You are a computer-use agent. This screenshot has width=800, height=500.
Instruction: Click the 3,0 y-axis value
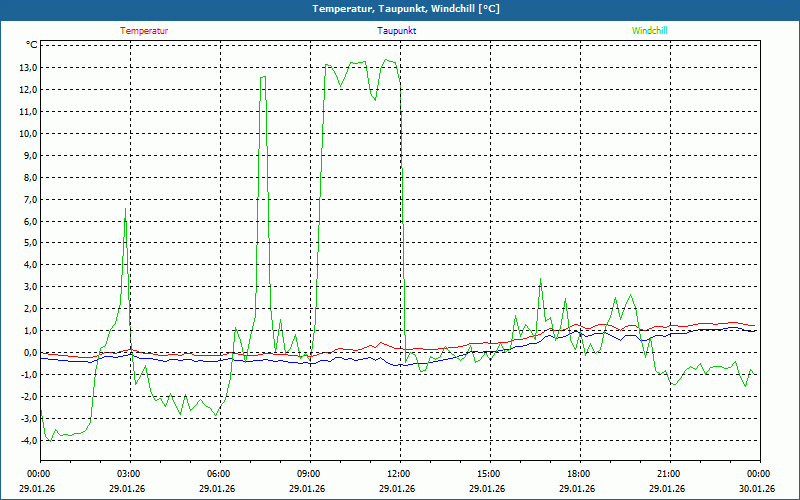[x=30, y=287]
